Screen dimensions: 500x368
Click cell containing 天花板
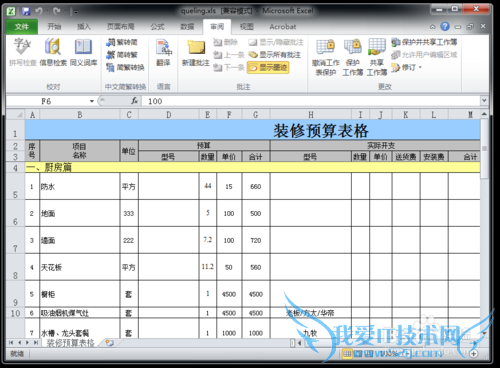80,267
